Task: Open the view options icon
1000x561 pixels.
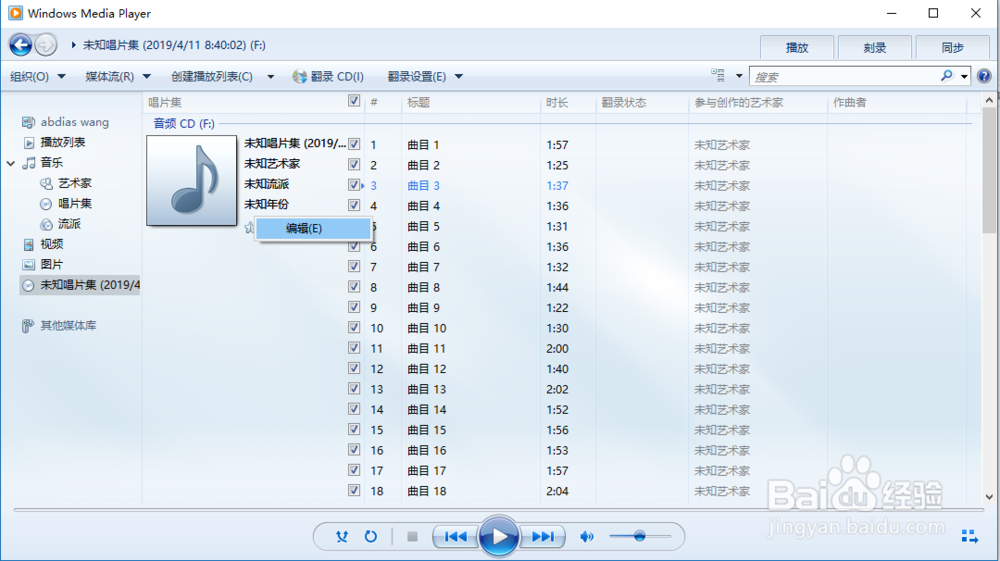Action: coord(718,76)
